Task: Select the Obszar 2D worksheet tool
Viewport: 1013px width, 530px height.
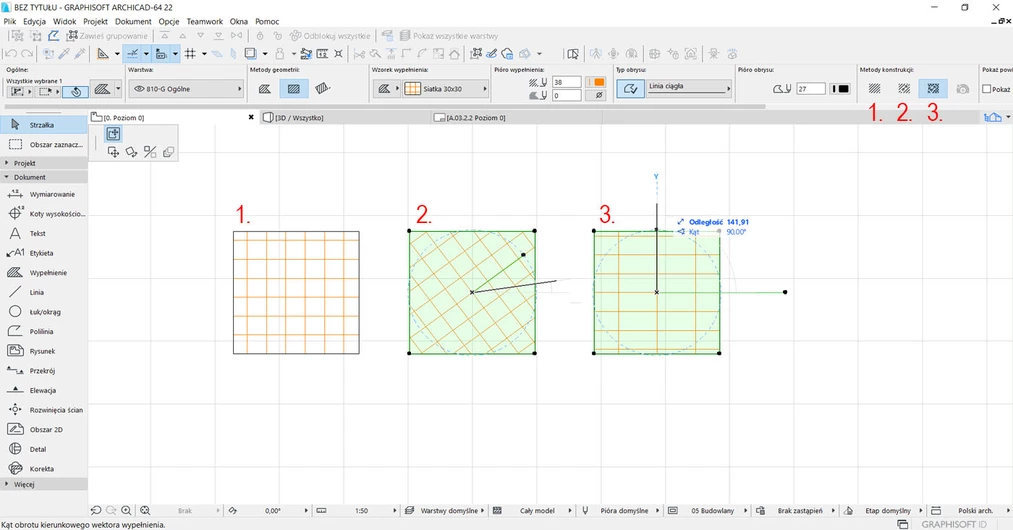Action: coord(44,429)
